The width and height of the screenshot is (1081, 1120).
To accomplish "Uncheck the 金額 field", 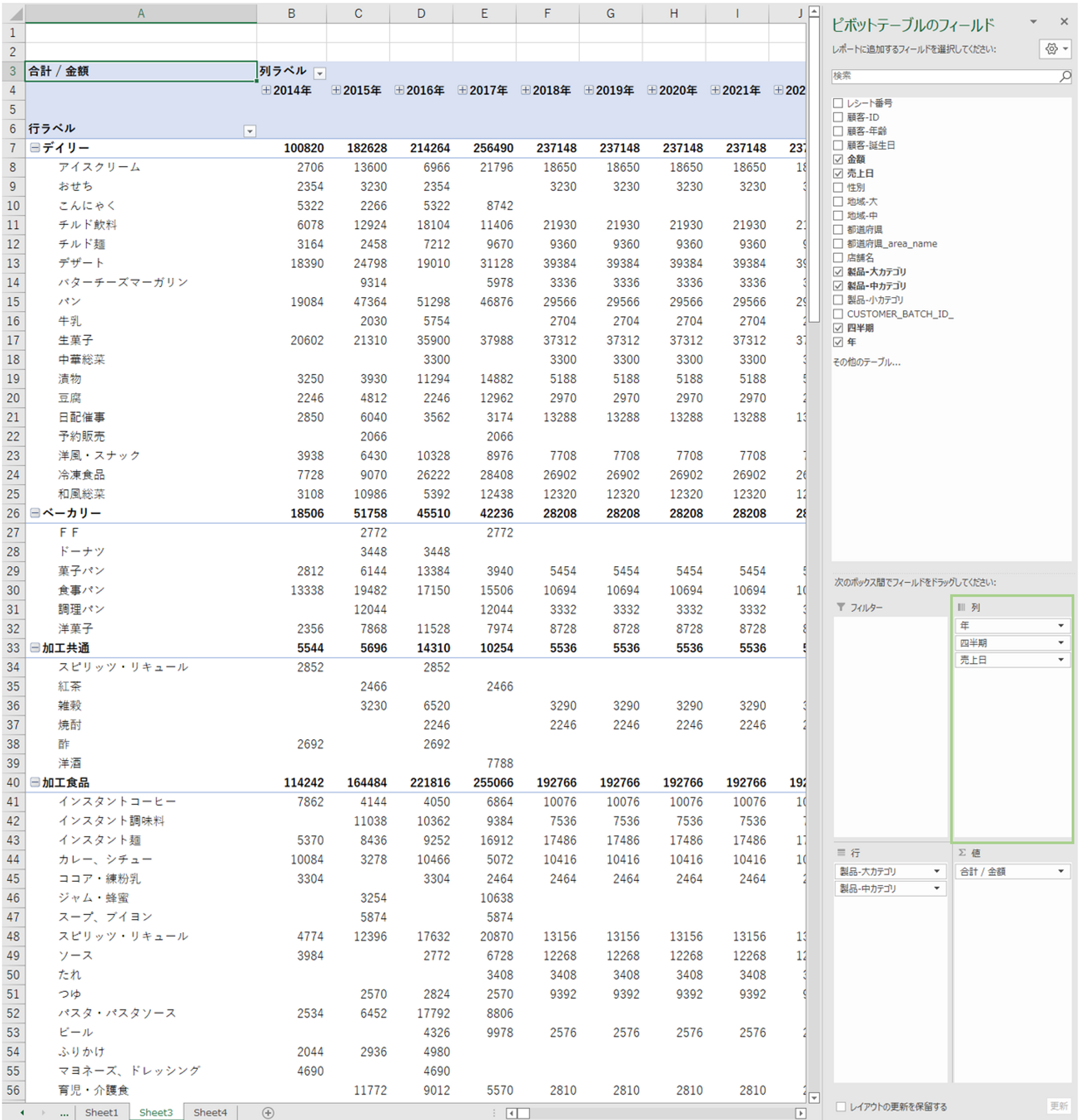I will [838, 159].
